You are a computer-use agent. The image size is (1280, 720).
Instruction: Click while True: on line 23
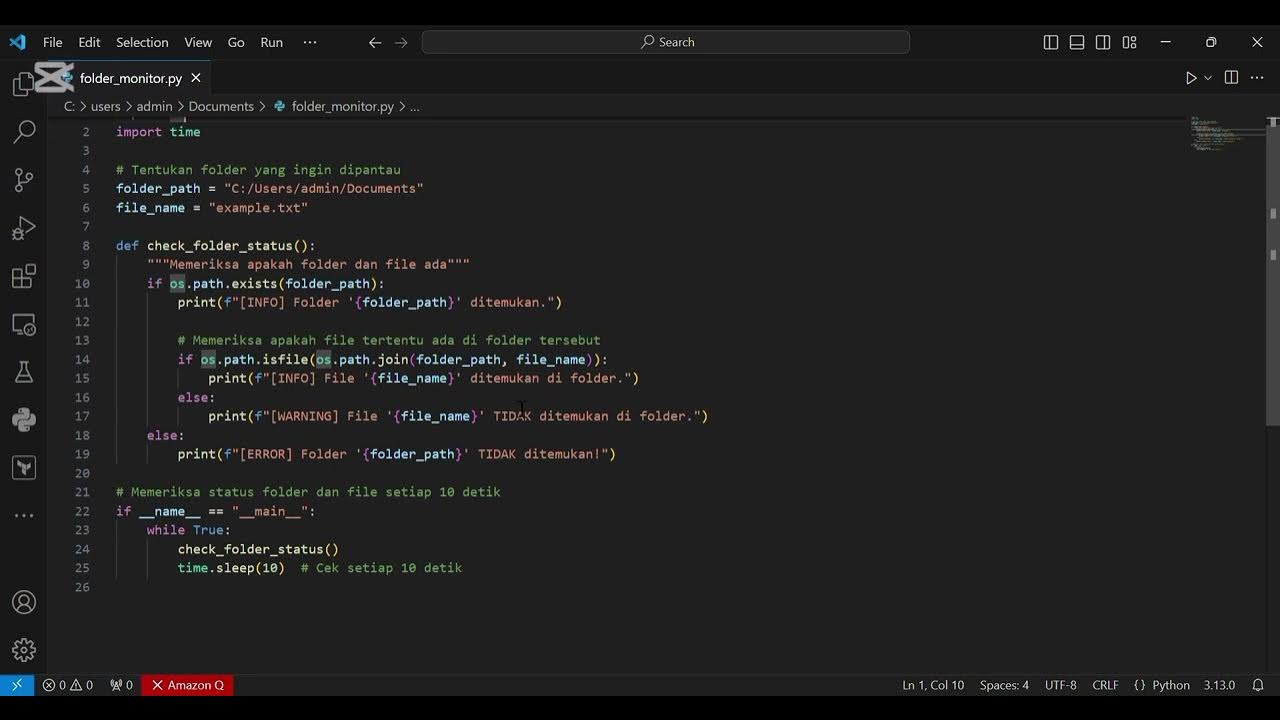(189, 530)
